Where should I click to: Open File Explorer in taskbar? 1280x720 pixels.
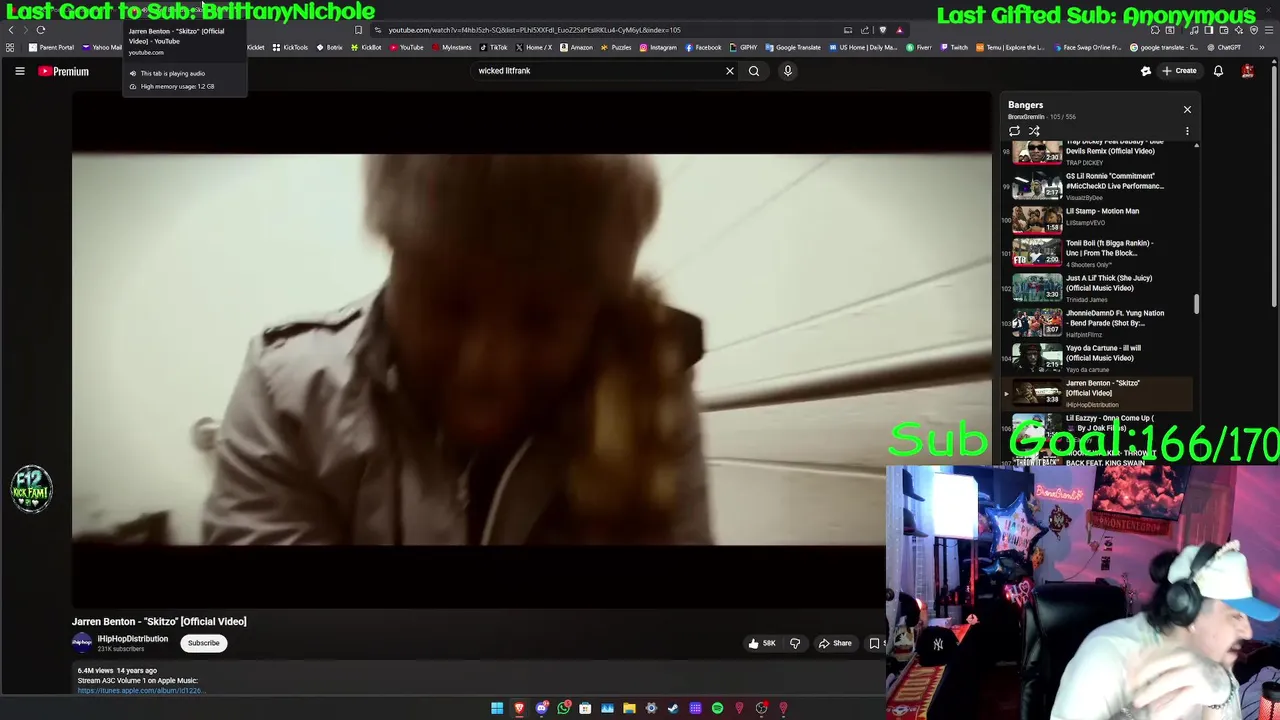tap(629, 708)
